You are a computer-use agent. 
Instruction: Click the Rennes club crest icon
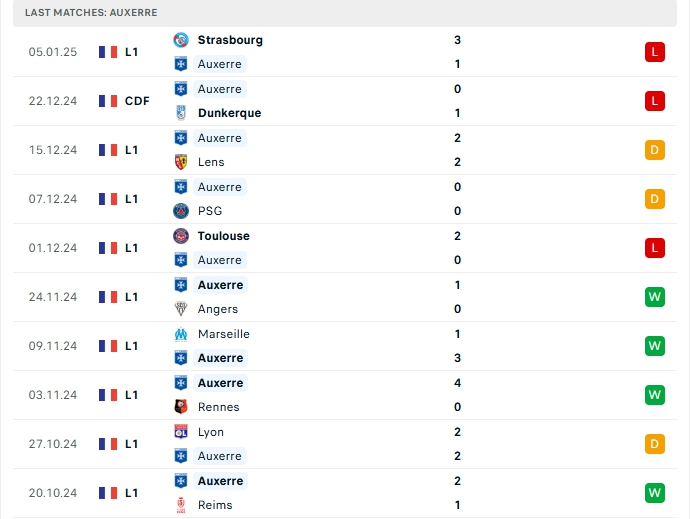(x=181, y=407)
